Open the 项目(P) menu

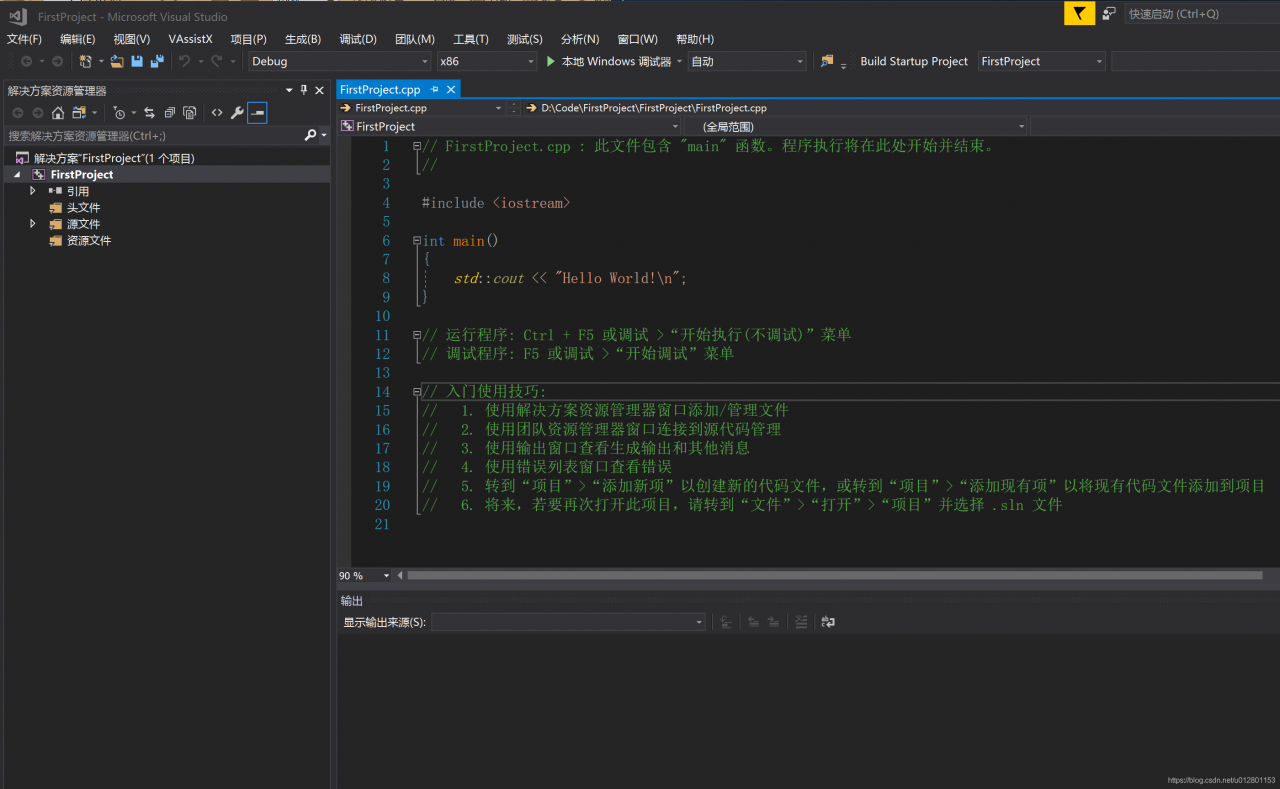[248, 39]
